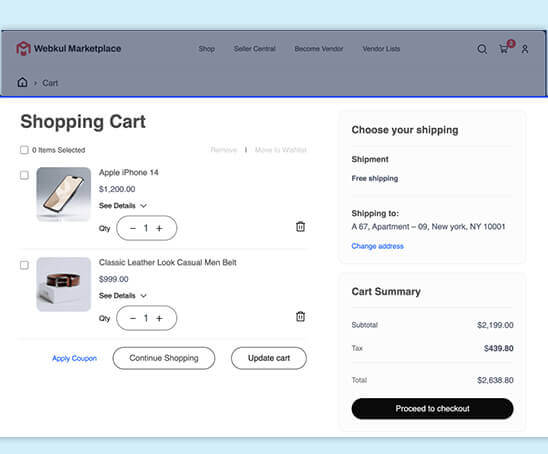The image size is (548, 454).
Task: Open the Shop menu item
Action: (207, 49)
